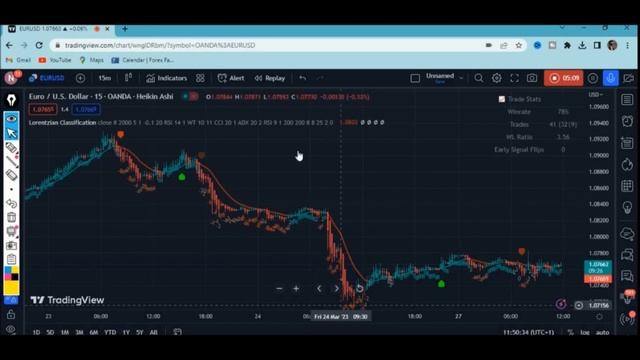Click the quick search magnifier icon
This screenshot has width=640, height=360.
click(479, 78)
